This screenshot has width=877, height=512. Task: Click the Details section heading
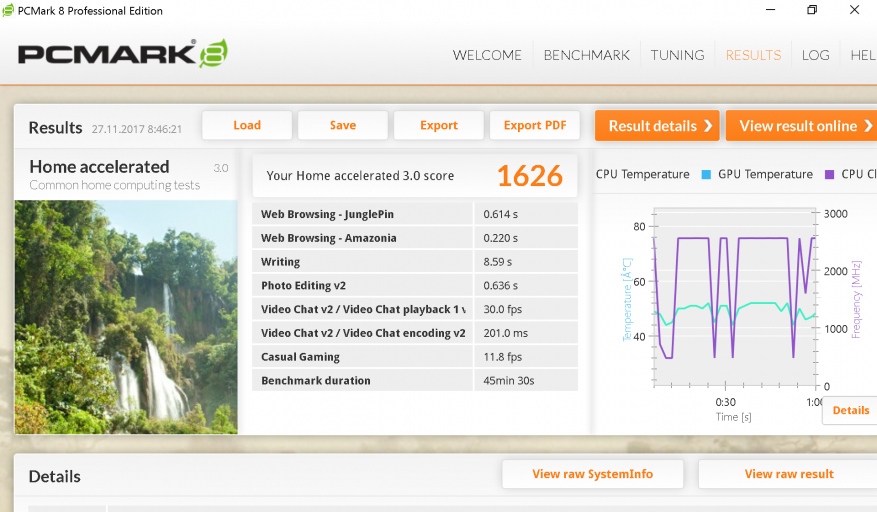tap(54, 477)
